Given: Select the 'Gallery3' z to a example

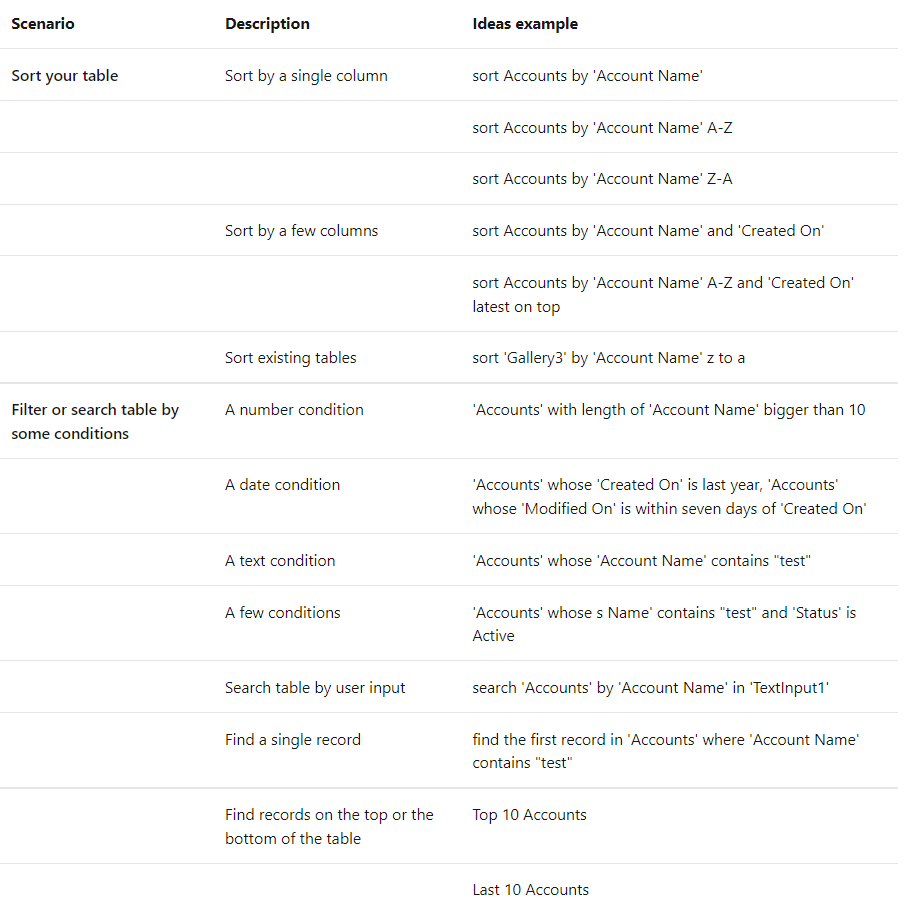Looking at the screenshot, I should pos(609,357).
